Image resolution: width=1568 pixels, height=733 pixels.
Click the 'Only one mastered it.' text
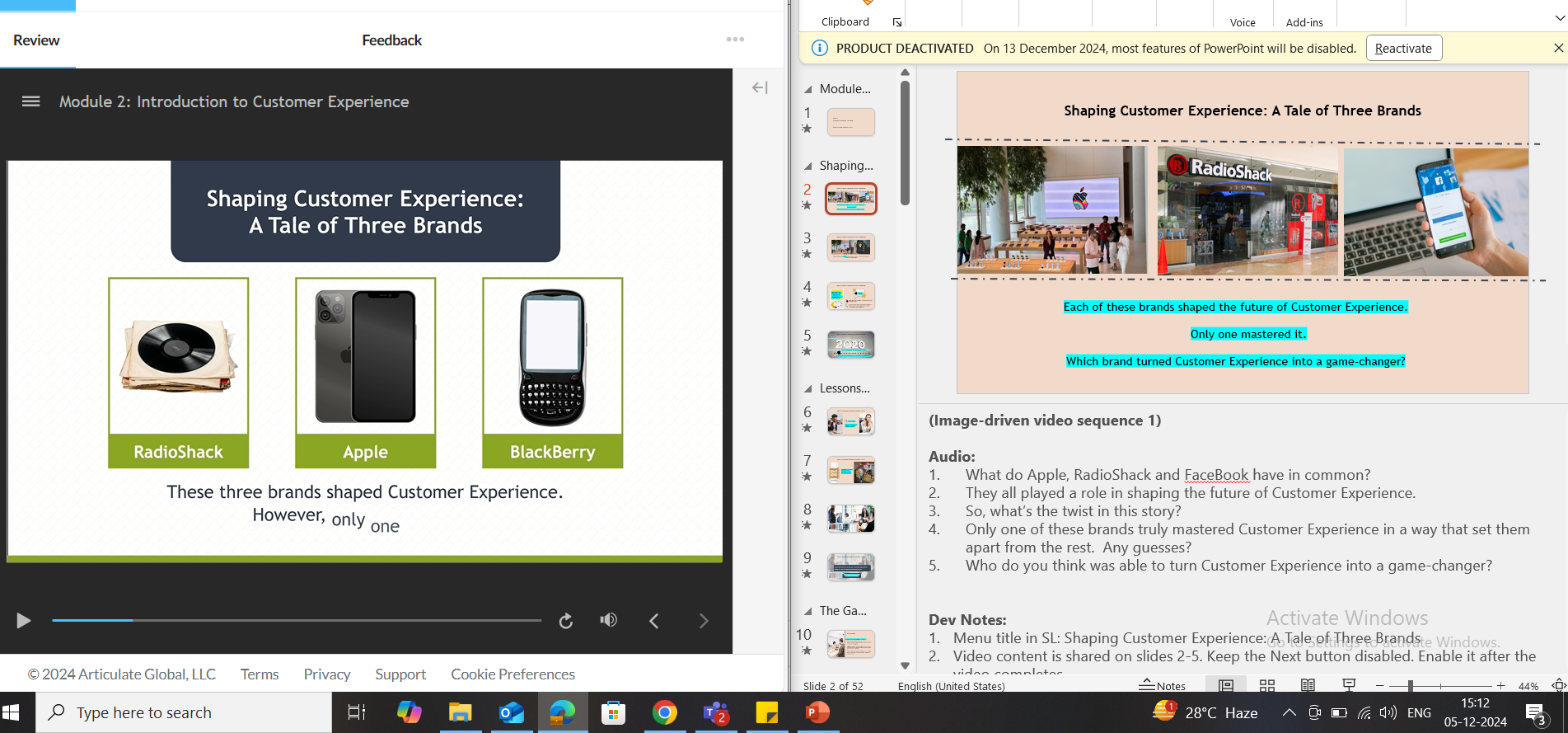point(1247,334)
